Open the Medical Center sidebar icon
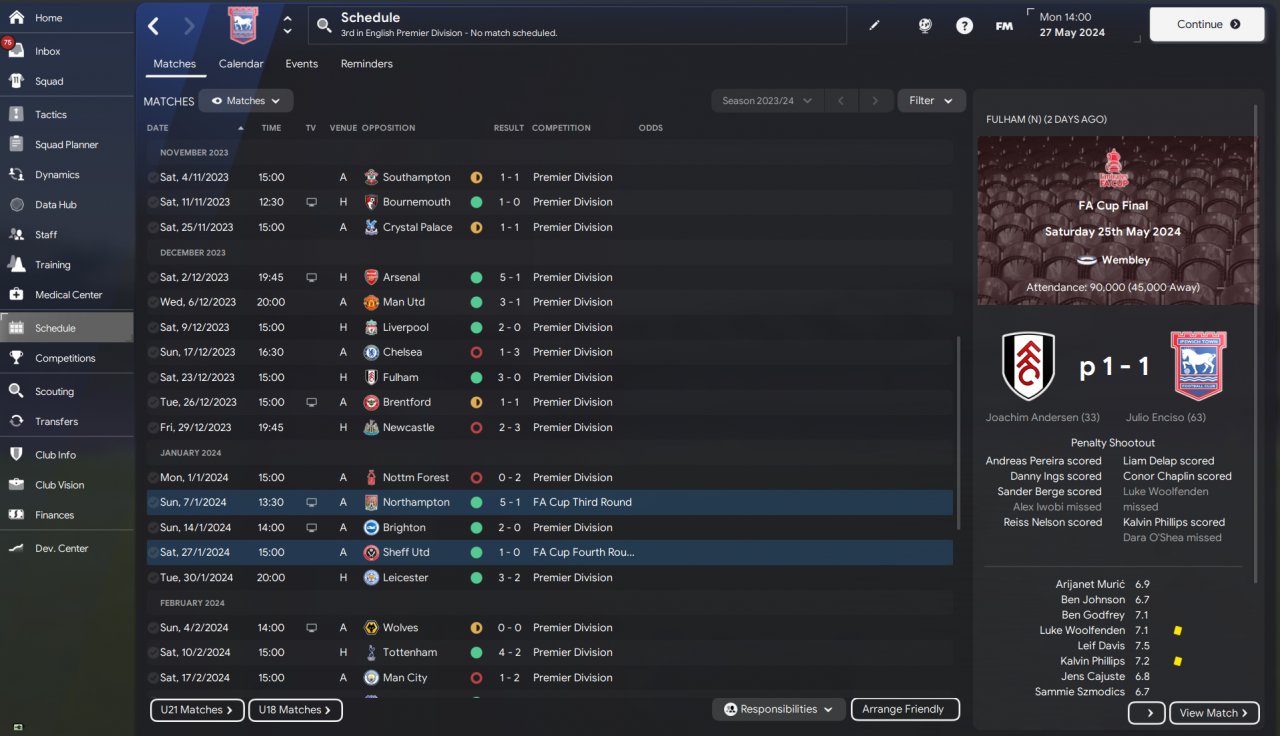 point(16,294)
